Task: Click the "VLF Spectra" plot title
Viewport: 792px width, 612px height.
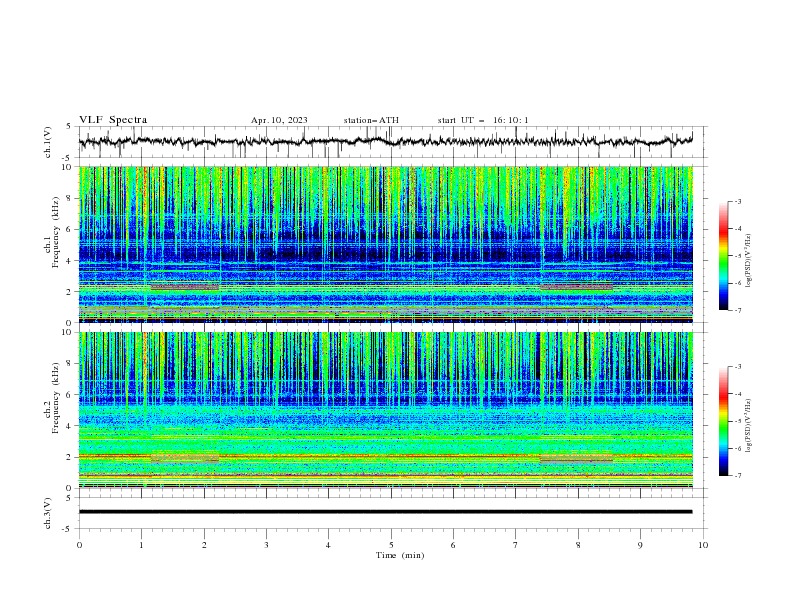Action: pos(113,120)
